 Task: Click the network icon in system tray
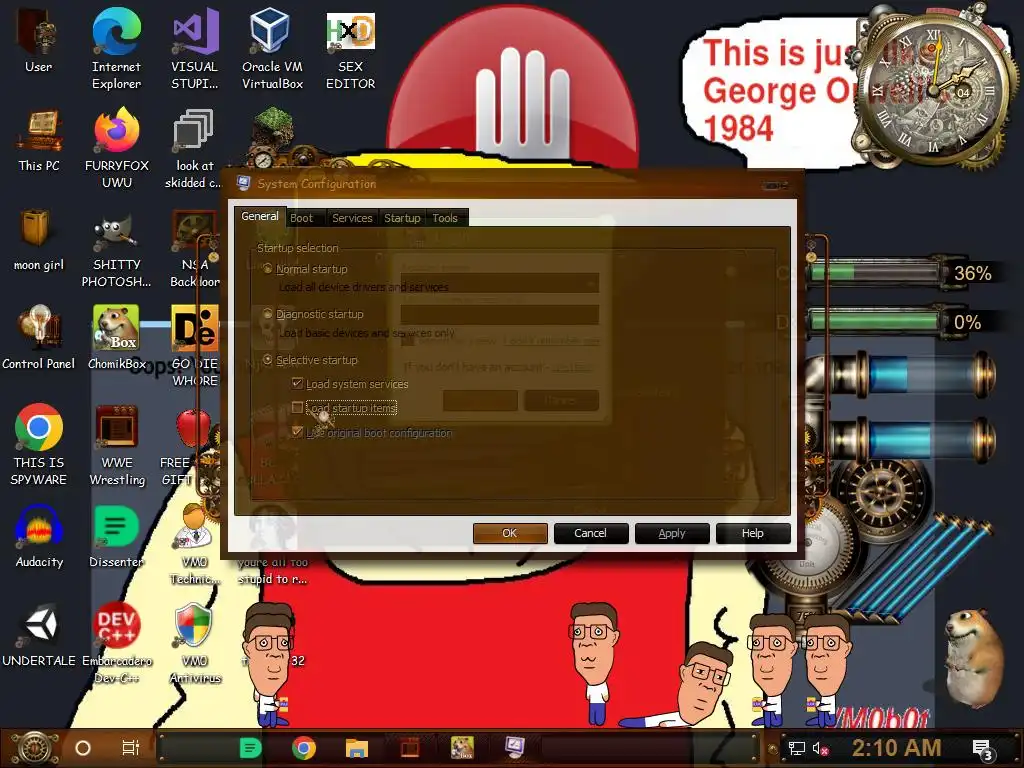(x=796, y=748)
